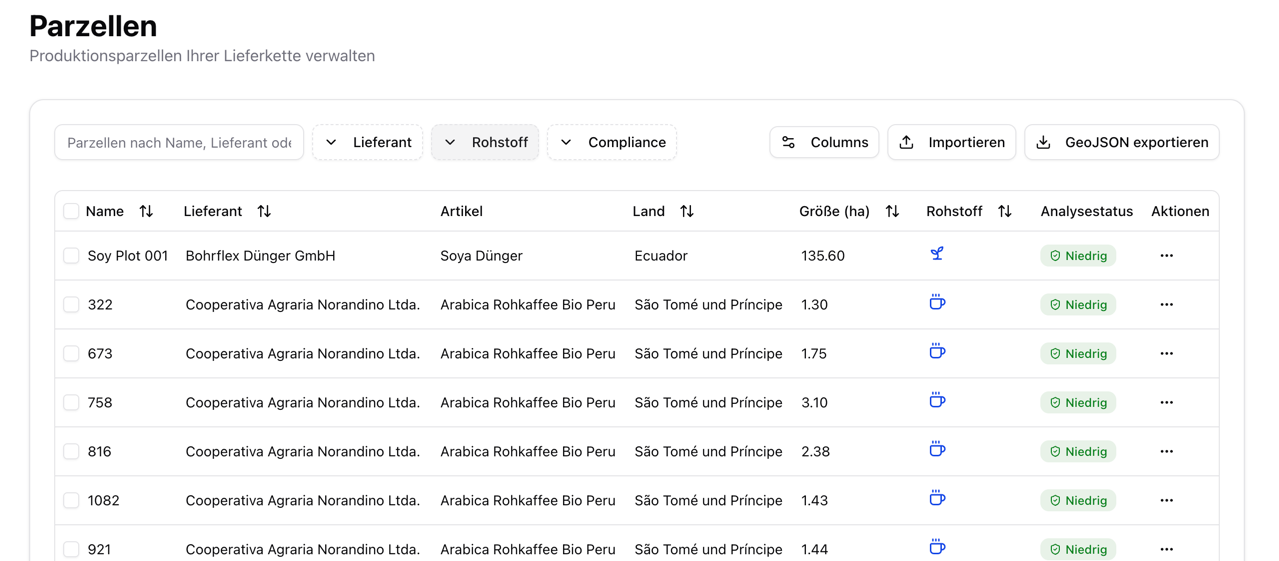Click the soybean plant icon for Soy Plot 001

(937, 254)
